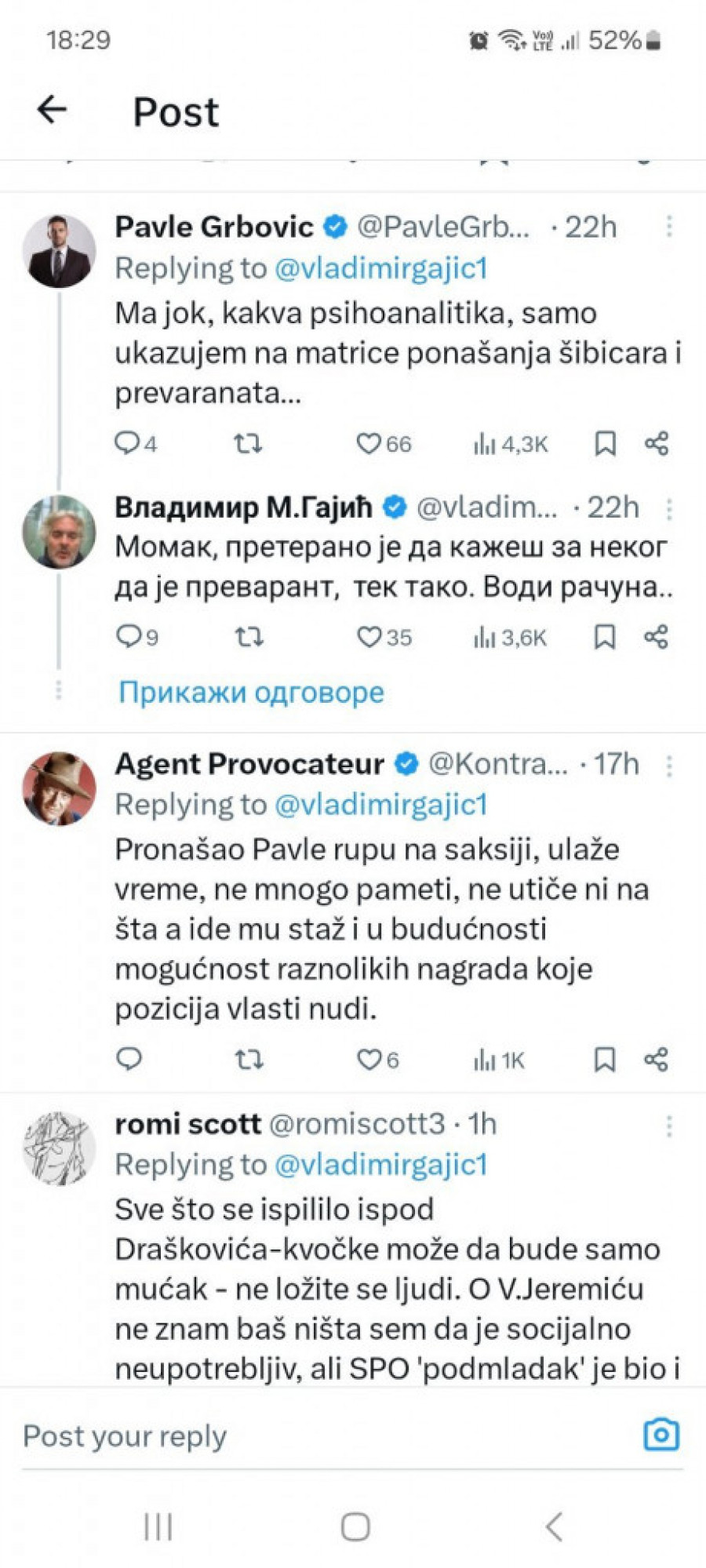Open more options for romi scott's post
706x1568 pixels.
669,1126
